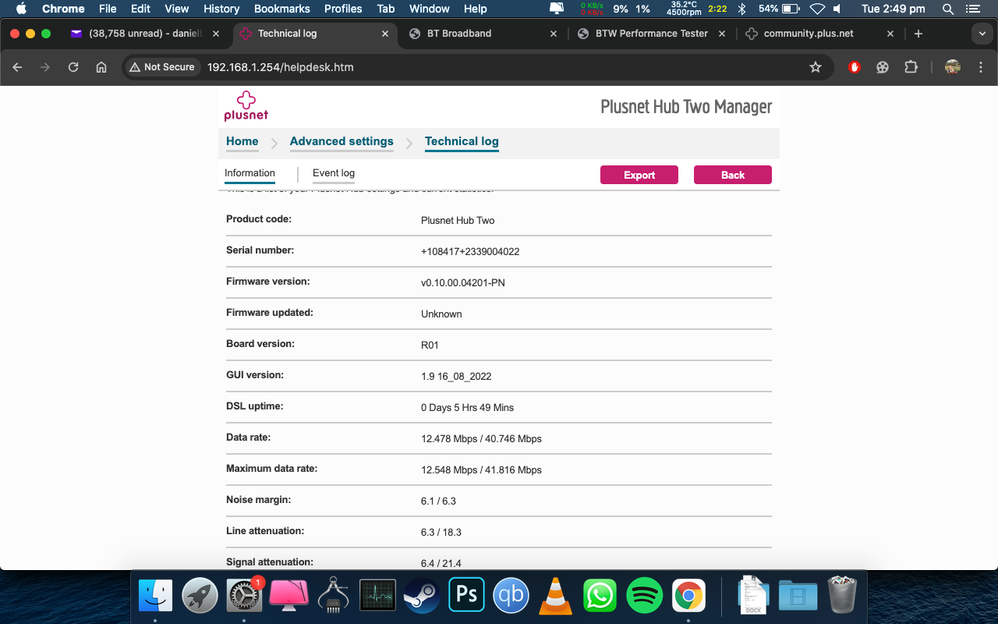Launch Steam from the dock
This screenshot has height=624, width=998.
[x=421, y=595]
